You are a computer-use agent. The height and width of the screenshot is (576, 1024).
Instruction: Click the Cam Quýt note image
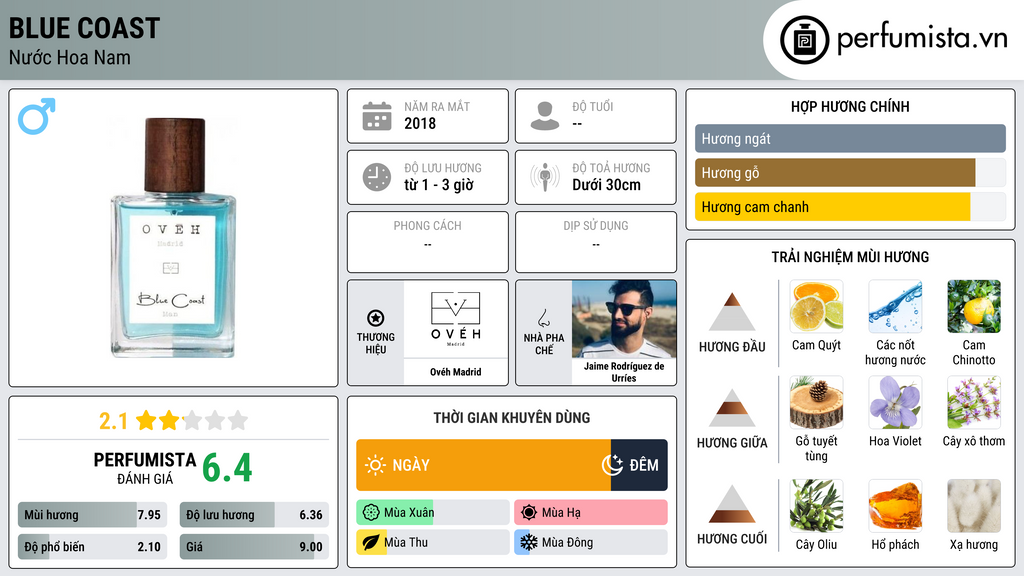click(816, 306)
